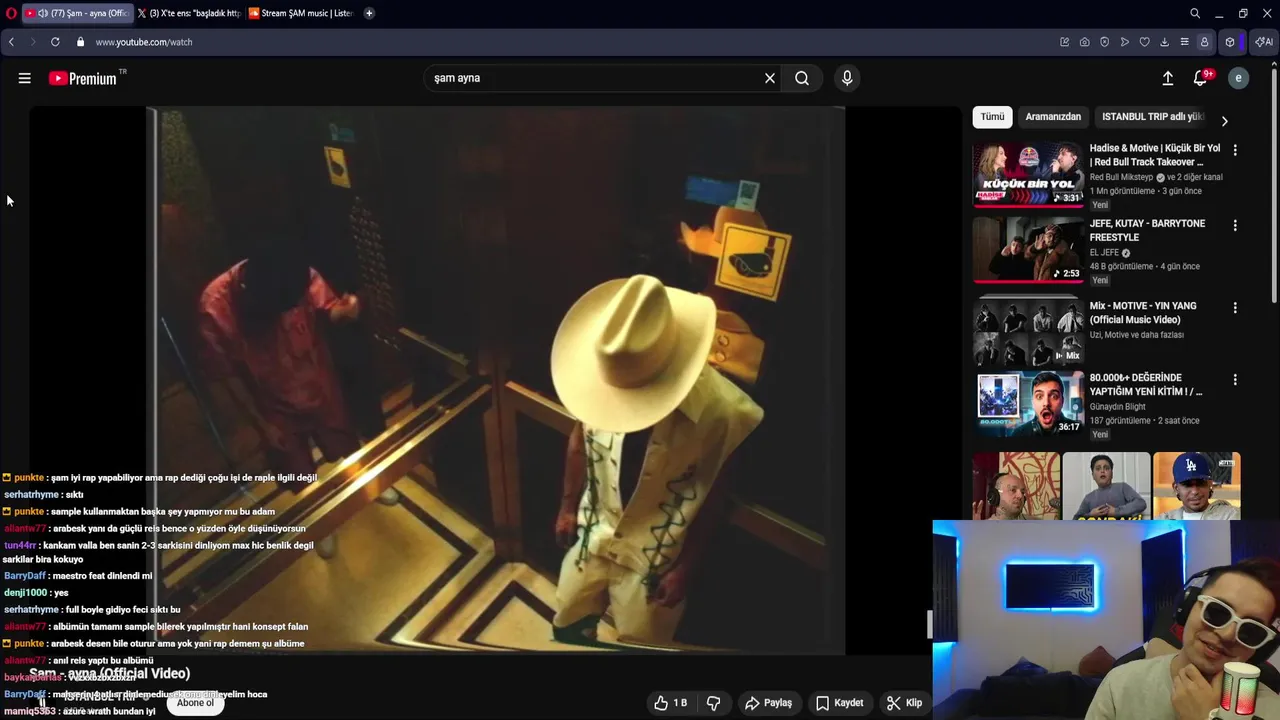Viewport: 1280px width, 720px height.
Task: Open the account avatar menu
Action: click(1238, 78)
